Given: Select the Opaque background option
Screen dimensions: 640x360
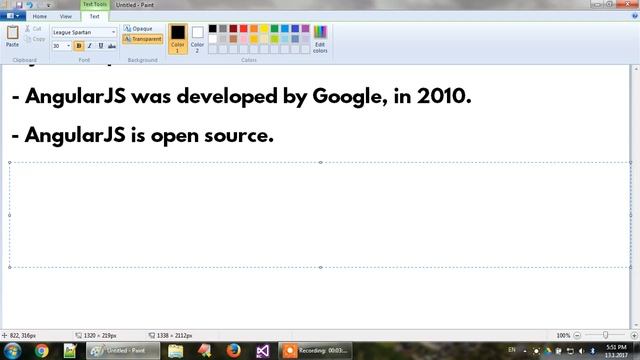Looking at the screenshot, I should coord(138,29).
